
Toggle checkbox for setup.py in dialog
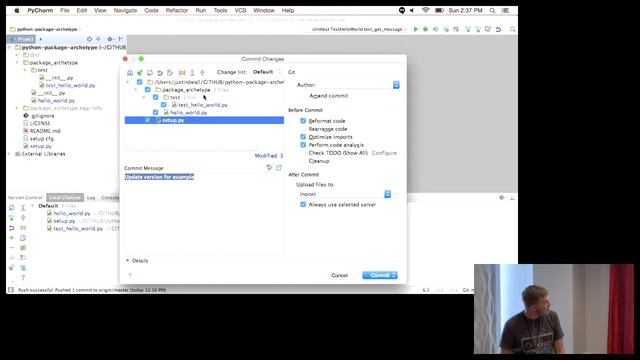(x=147, y=120)
